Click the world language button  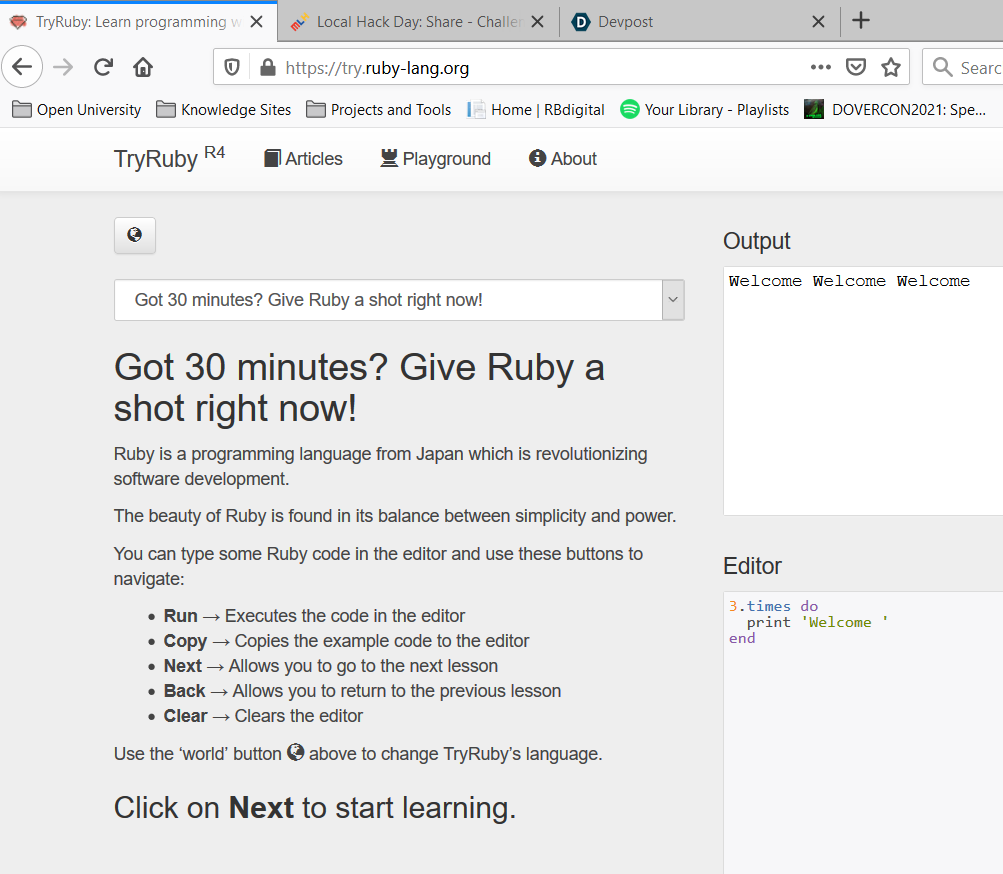coord(134,235)
